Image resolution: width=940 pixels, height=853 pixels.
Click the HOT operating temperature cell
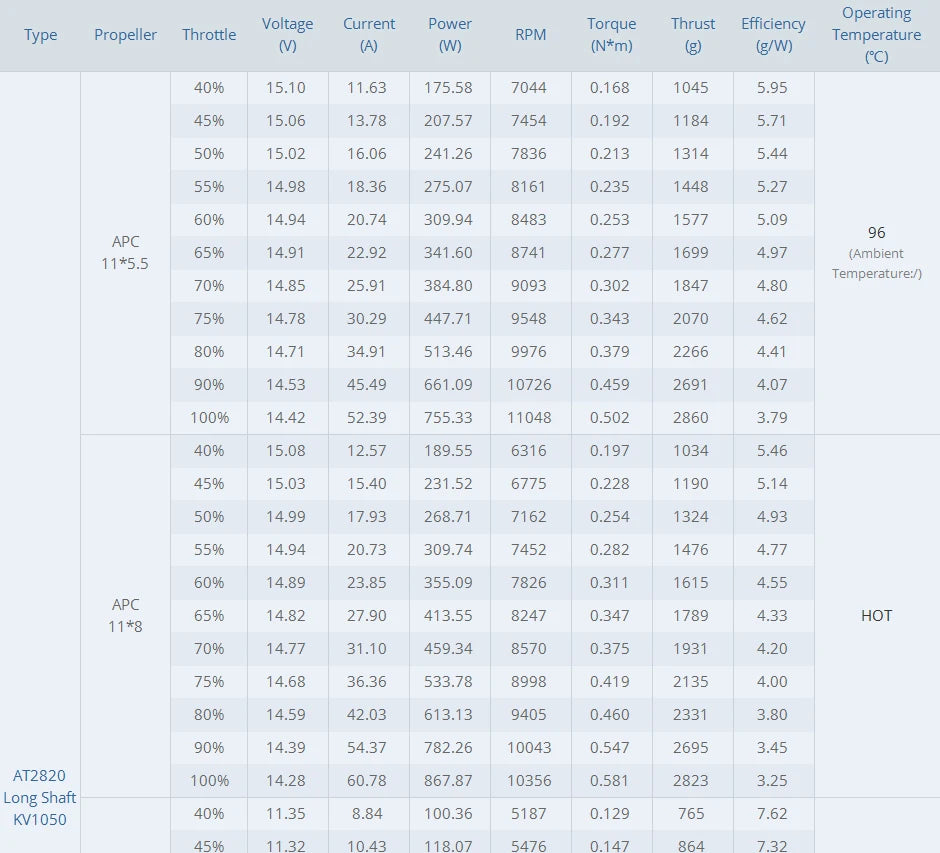[x=876, y=616]
